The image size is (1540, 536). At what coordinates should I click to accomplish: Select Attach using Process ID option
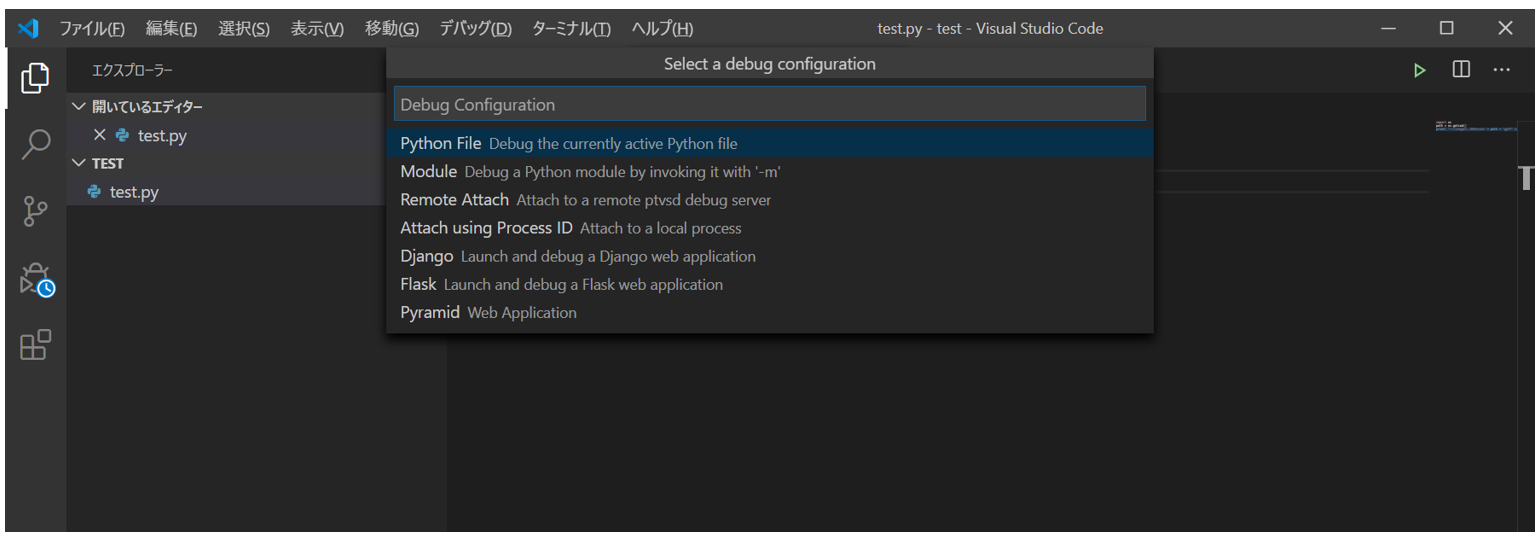click(x=769, y=228)
